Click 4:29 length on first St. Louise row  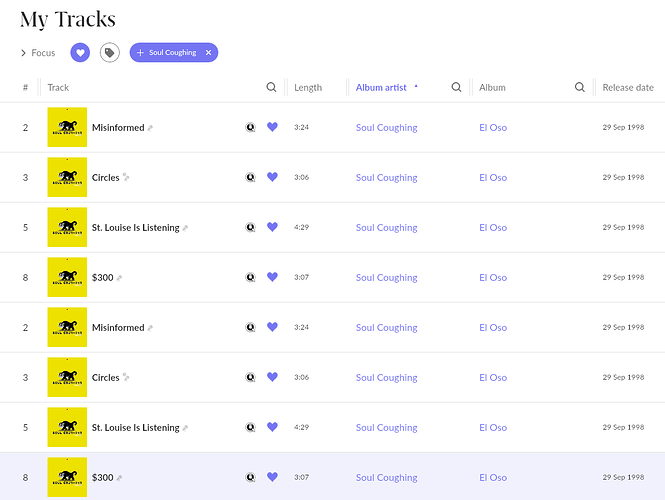[302, 227]
